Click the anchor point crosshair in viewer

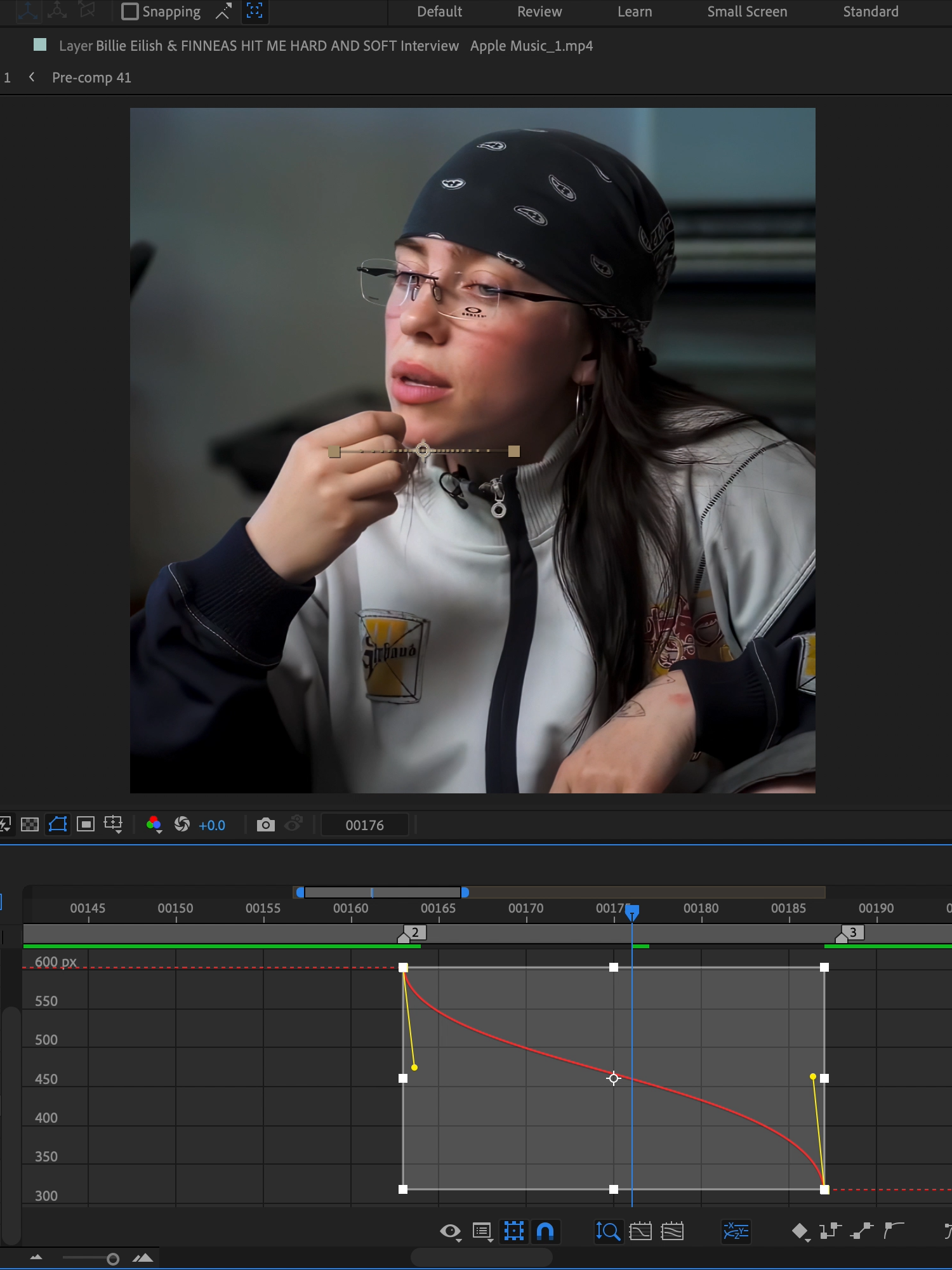(x=423, y=451)
